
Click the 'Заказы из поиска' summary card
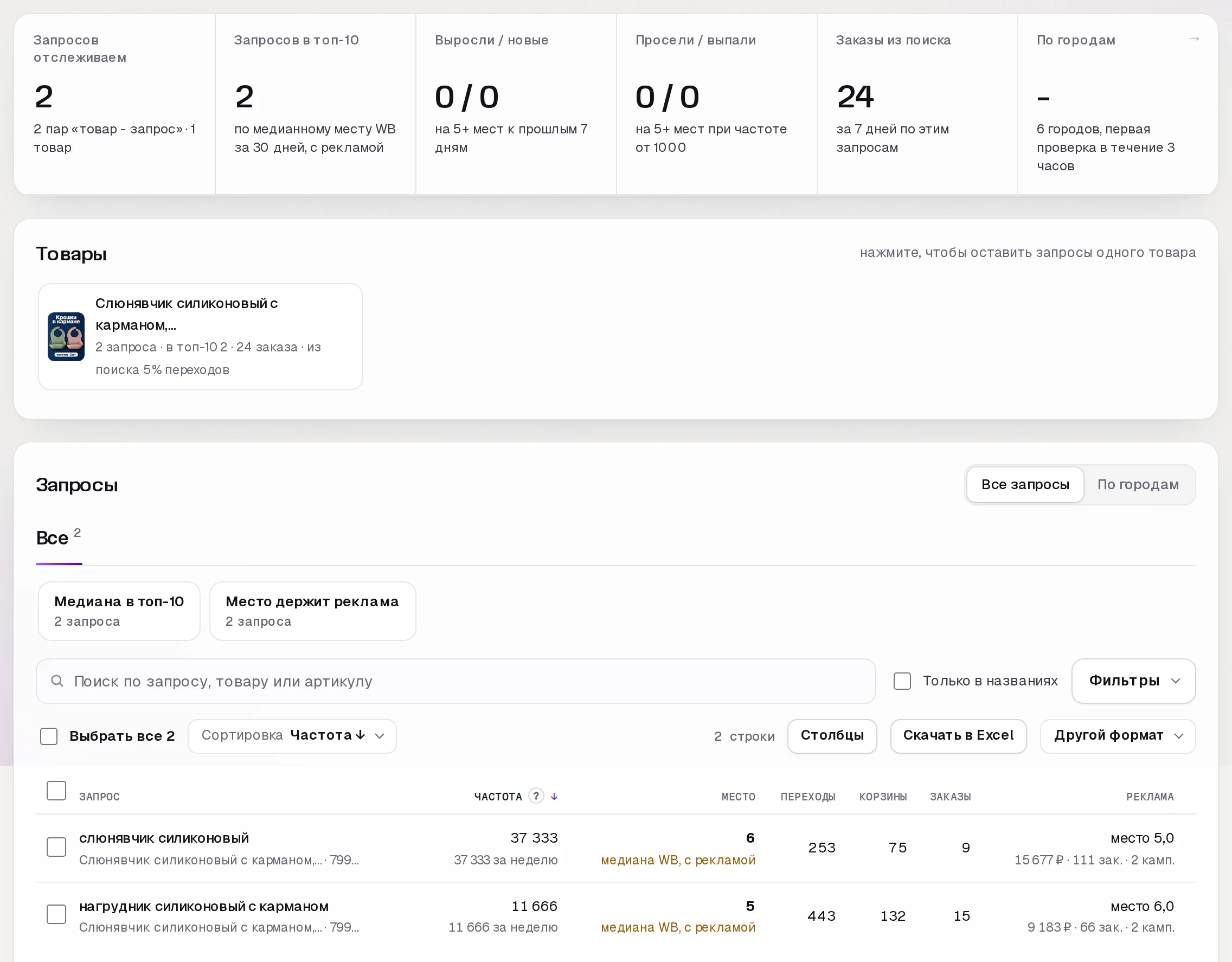917,104
